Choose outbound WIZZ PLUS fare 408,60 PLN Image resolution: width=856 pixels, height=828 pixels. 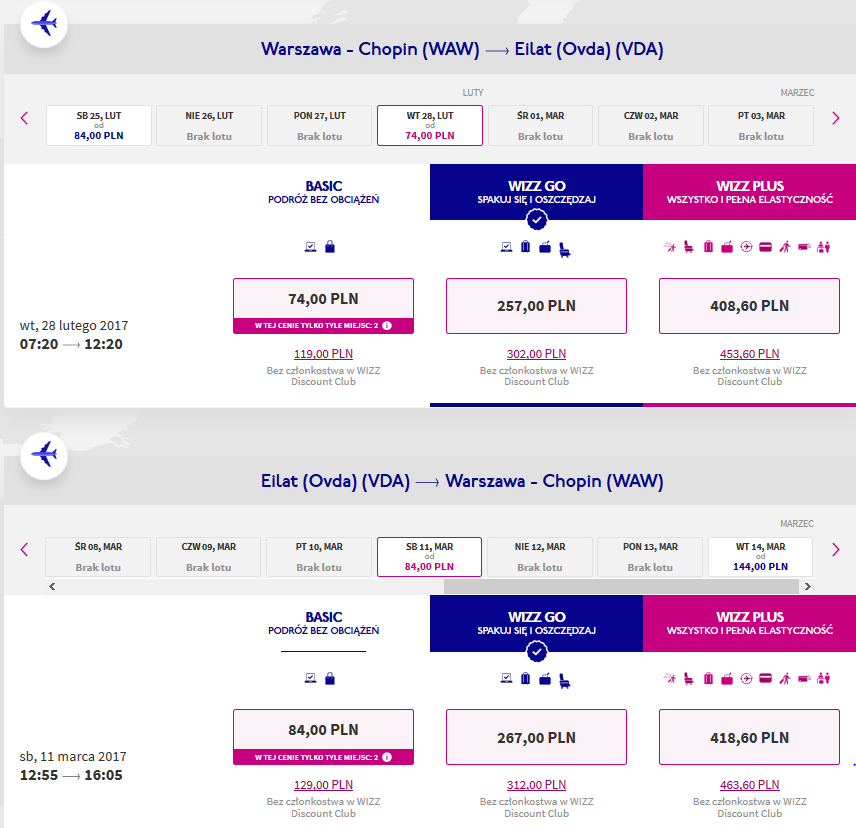[x=749, y=306]
